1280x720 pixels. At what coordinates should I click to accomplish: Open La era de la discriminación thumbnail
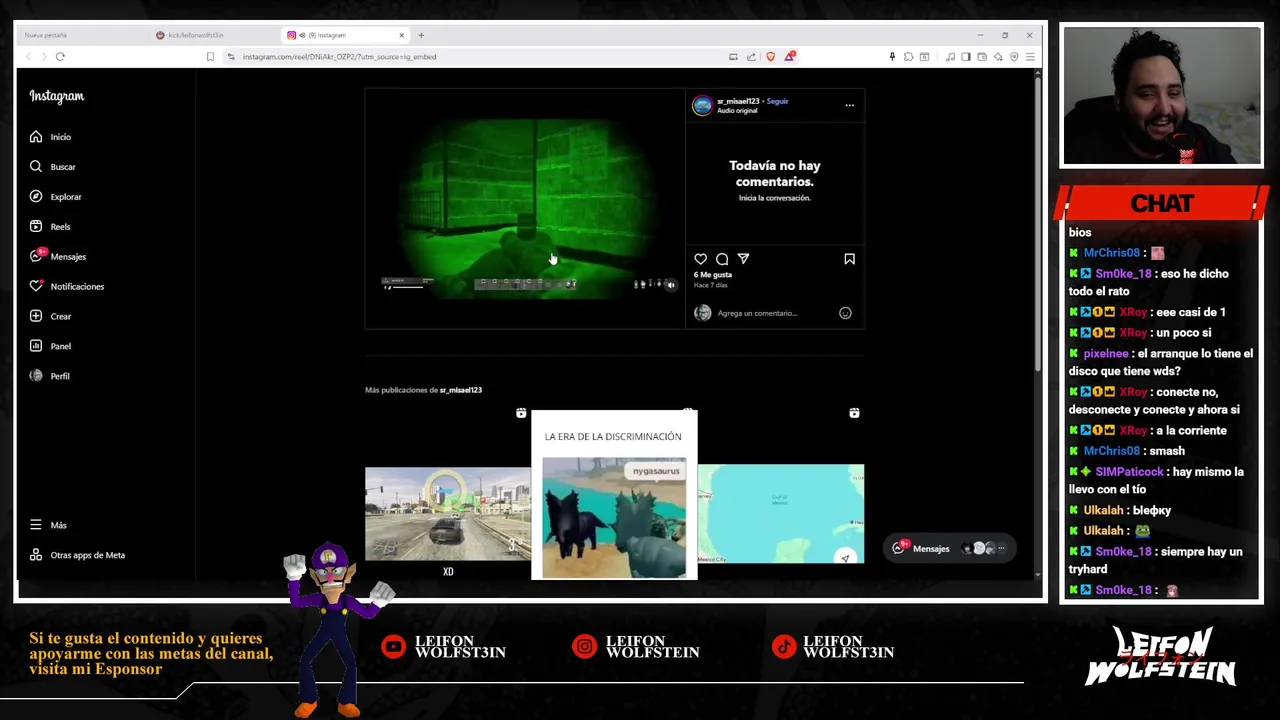pyautogui.click(x=614, y=495)
